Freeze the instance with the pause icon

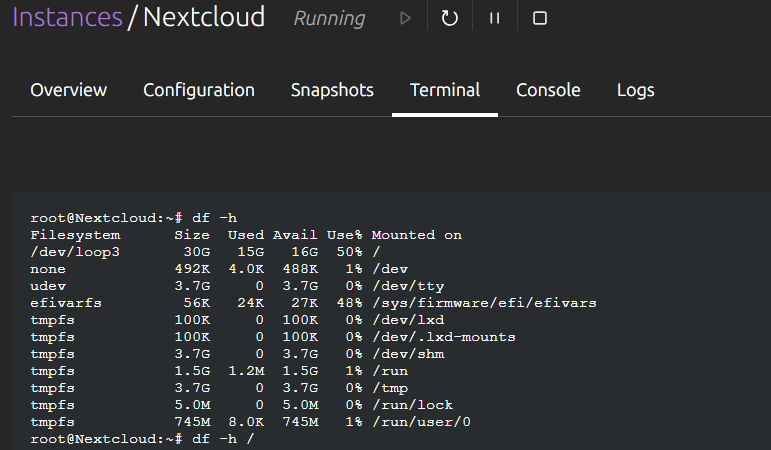[x=494, y=19]
